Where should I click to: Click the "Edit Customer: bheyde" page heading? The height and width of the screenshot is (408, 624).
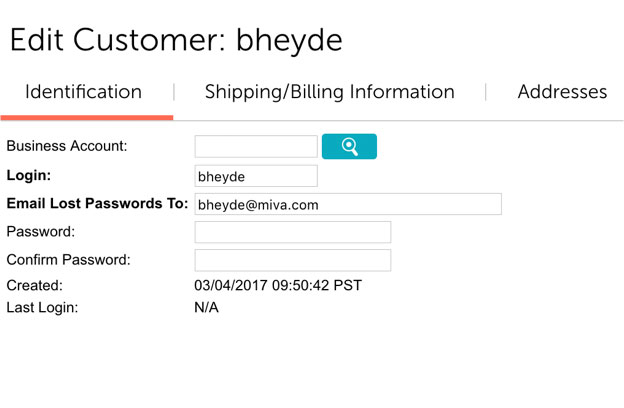(x=176, y=40)
